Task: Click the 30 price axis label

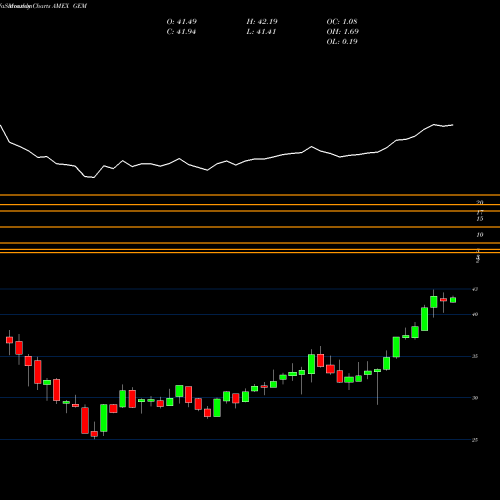Action: [x=475, y=398]
